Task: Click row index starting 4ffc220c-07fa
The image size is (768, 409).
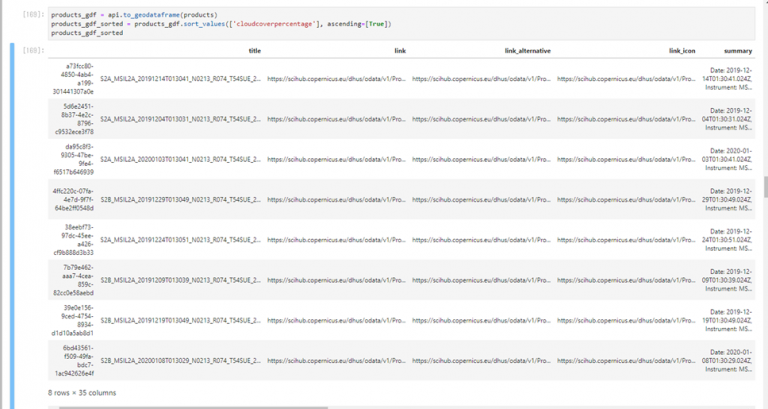Action: coord(73,199)
